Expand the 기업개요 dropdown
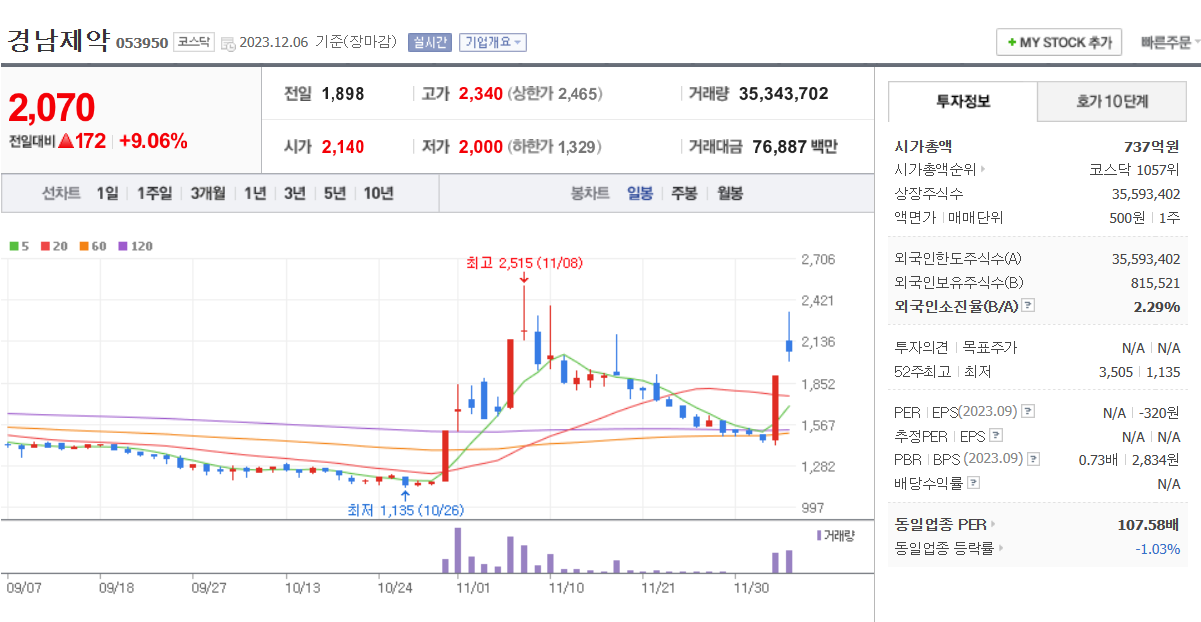The image size is (1201, 622). 492,42
